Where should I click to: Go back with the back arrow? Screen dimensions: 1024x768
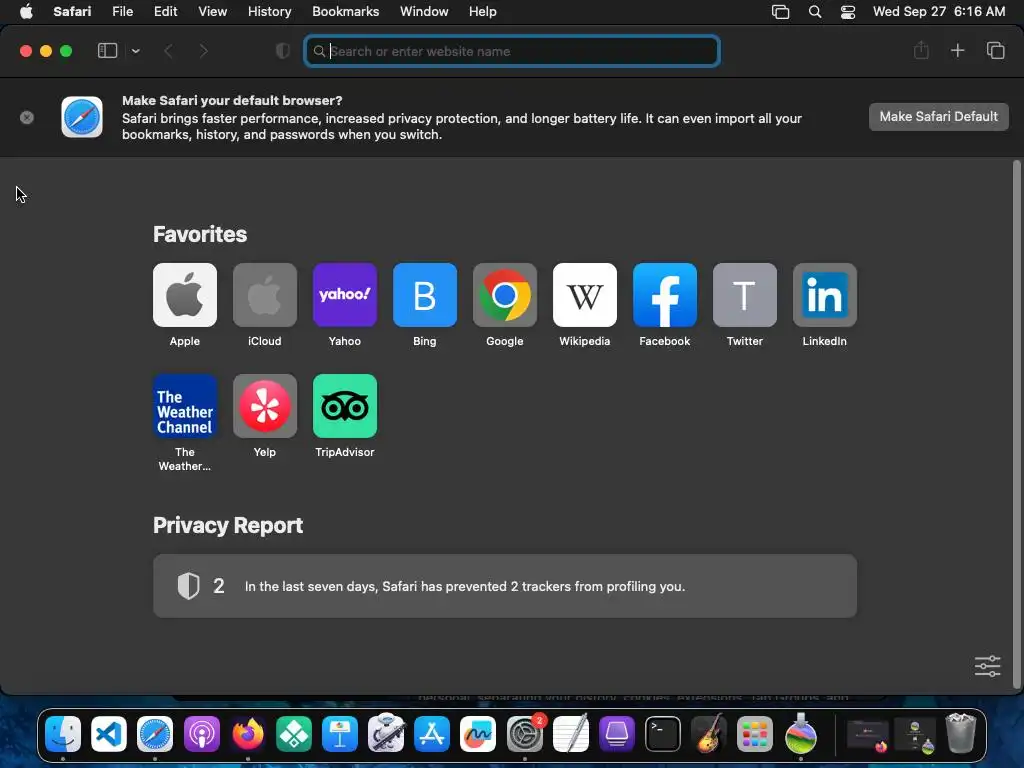pyautogui.click(x=168, y=51)
